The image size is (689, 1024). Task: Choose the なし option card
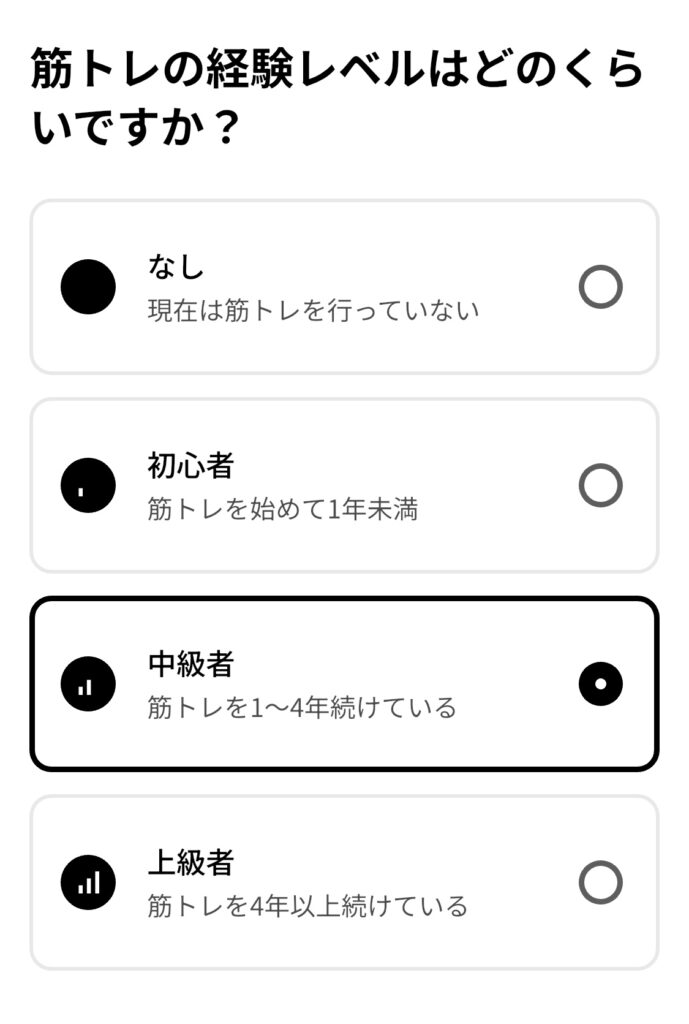(x=344, y=287)
